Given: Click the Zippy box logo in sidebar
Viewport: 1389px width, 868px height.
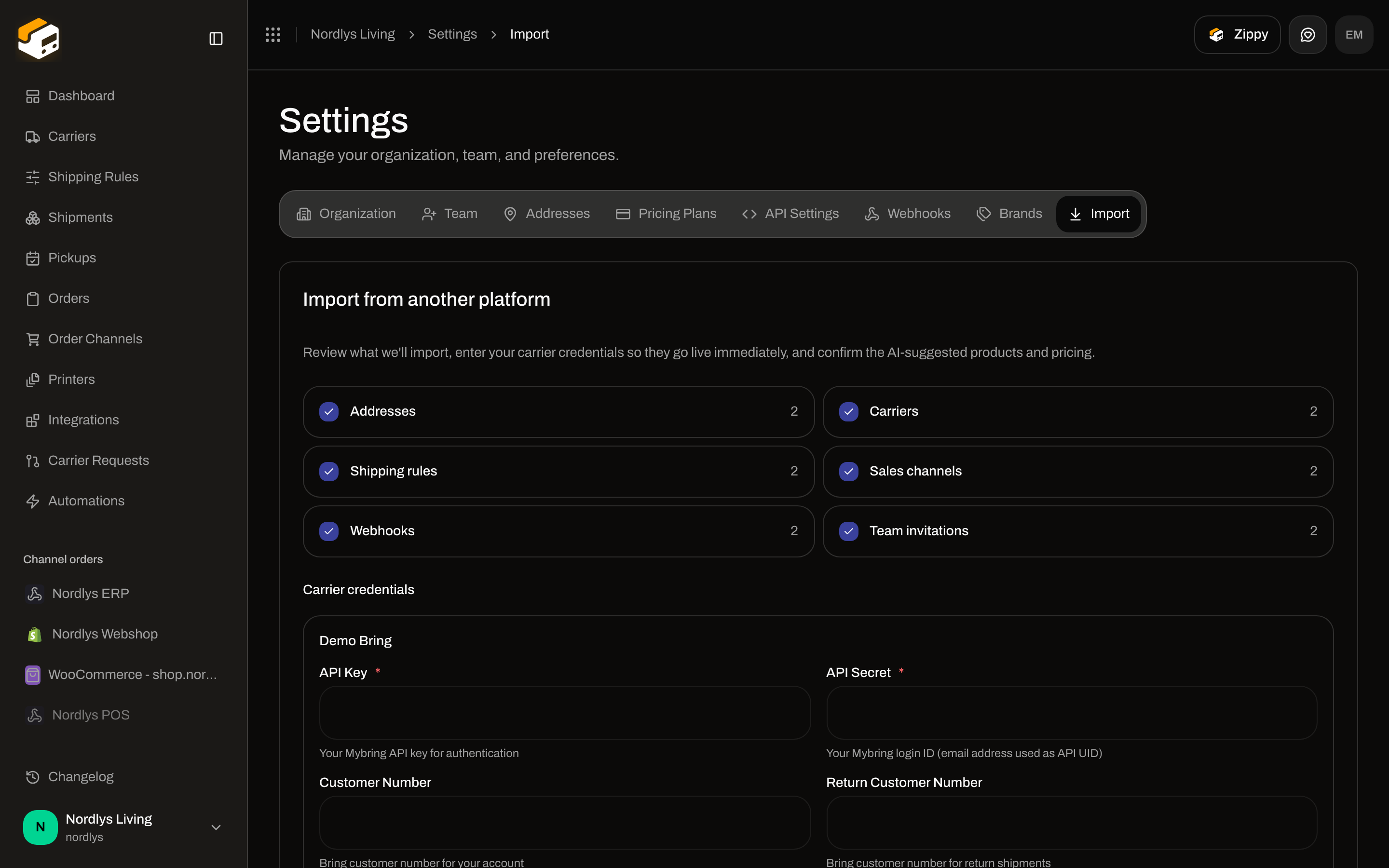Looking at the screenshot, I should tap(39, 39).
